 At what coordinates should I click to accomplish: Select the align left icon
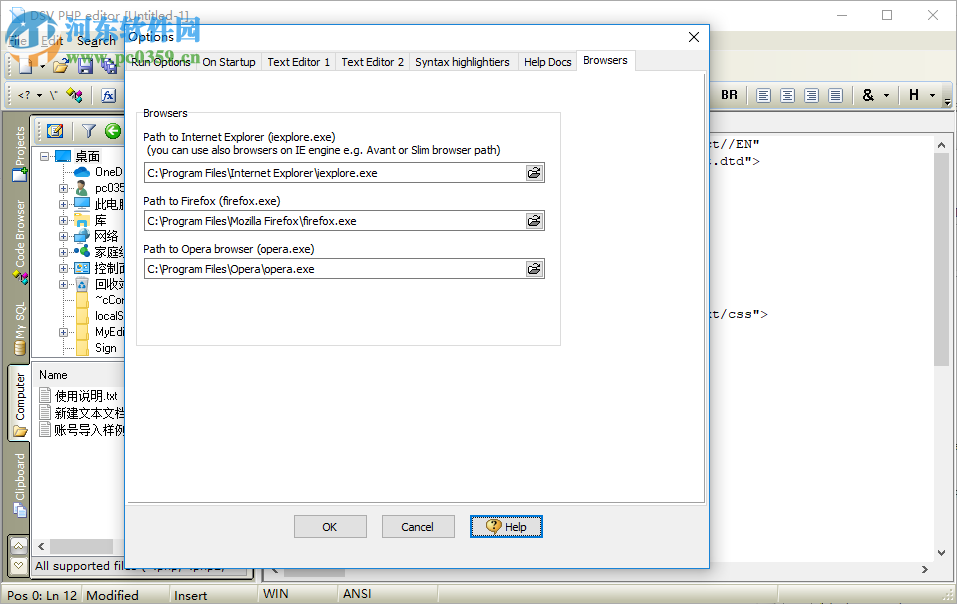764,95
